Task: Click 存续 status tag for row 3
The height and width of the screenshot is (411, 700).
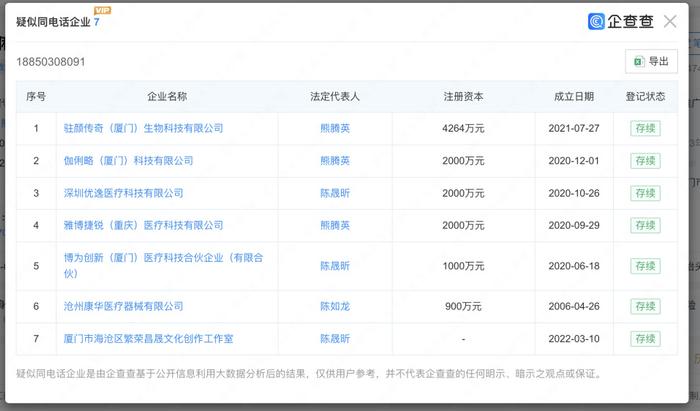Action: click(646, 193)
